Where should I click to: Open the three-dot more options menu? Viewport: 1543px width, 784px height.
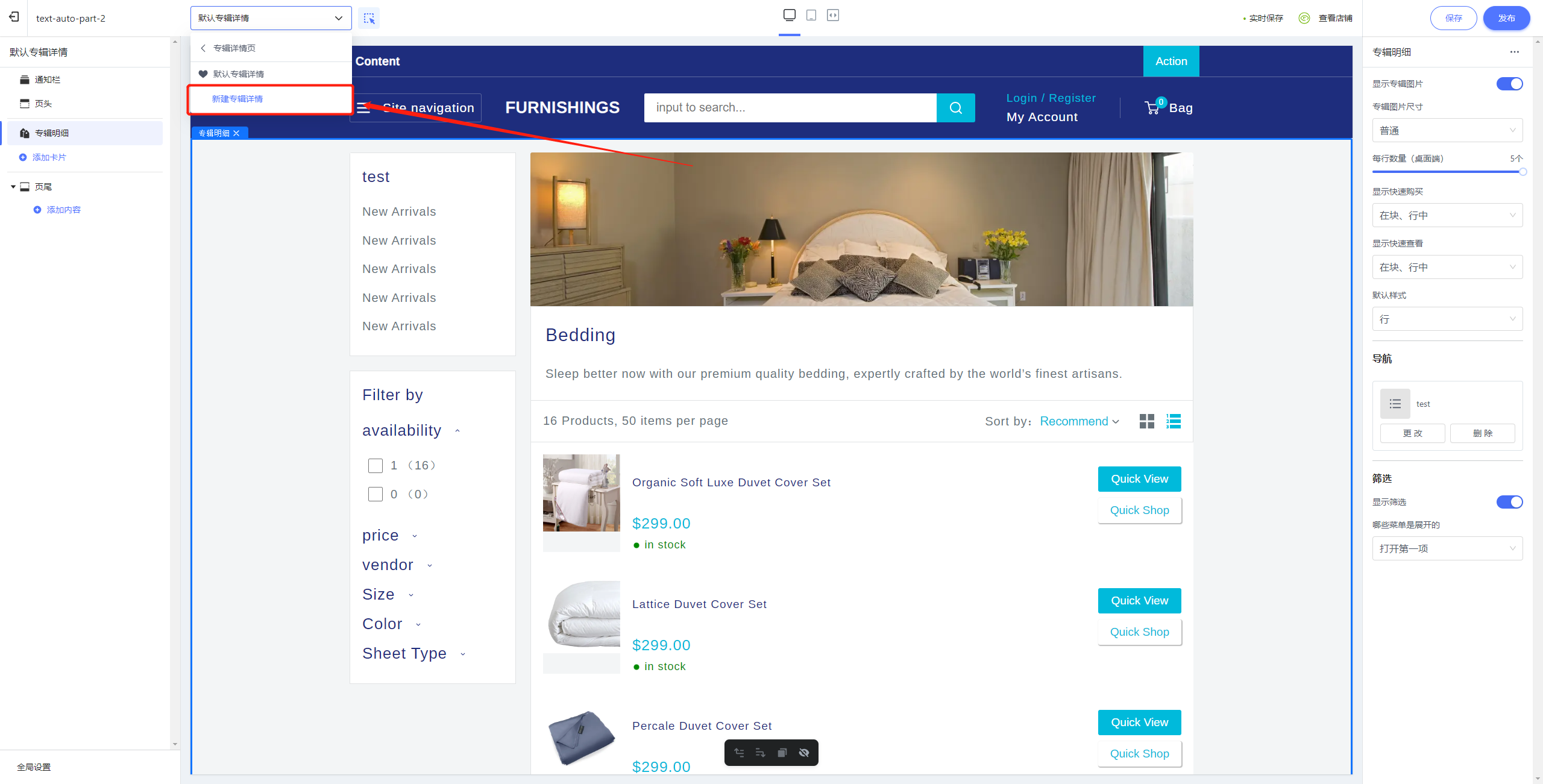(x=1515, y=52)
